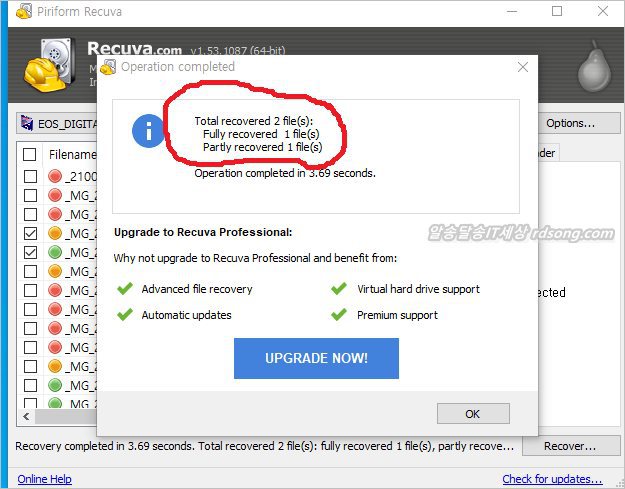This screenshot has width=625, height=489.
Task: Click the Recover... button
Action: pyautogui.click(x=570, y=446)
